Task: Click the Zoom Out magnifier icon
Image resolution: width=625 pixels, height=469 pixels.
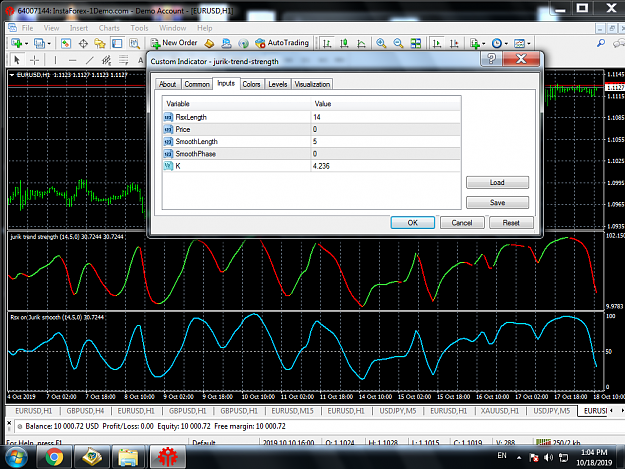Action: pyautogui.click(x=398, y=43)
